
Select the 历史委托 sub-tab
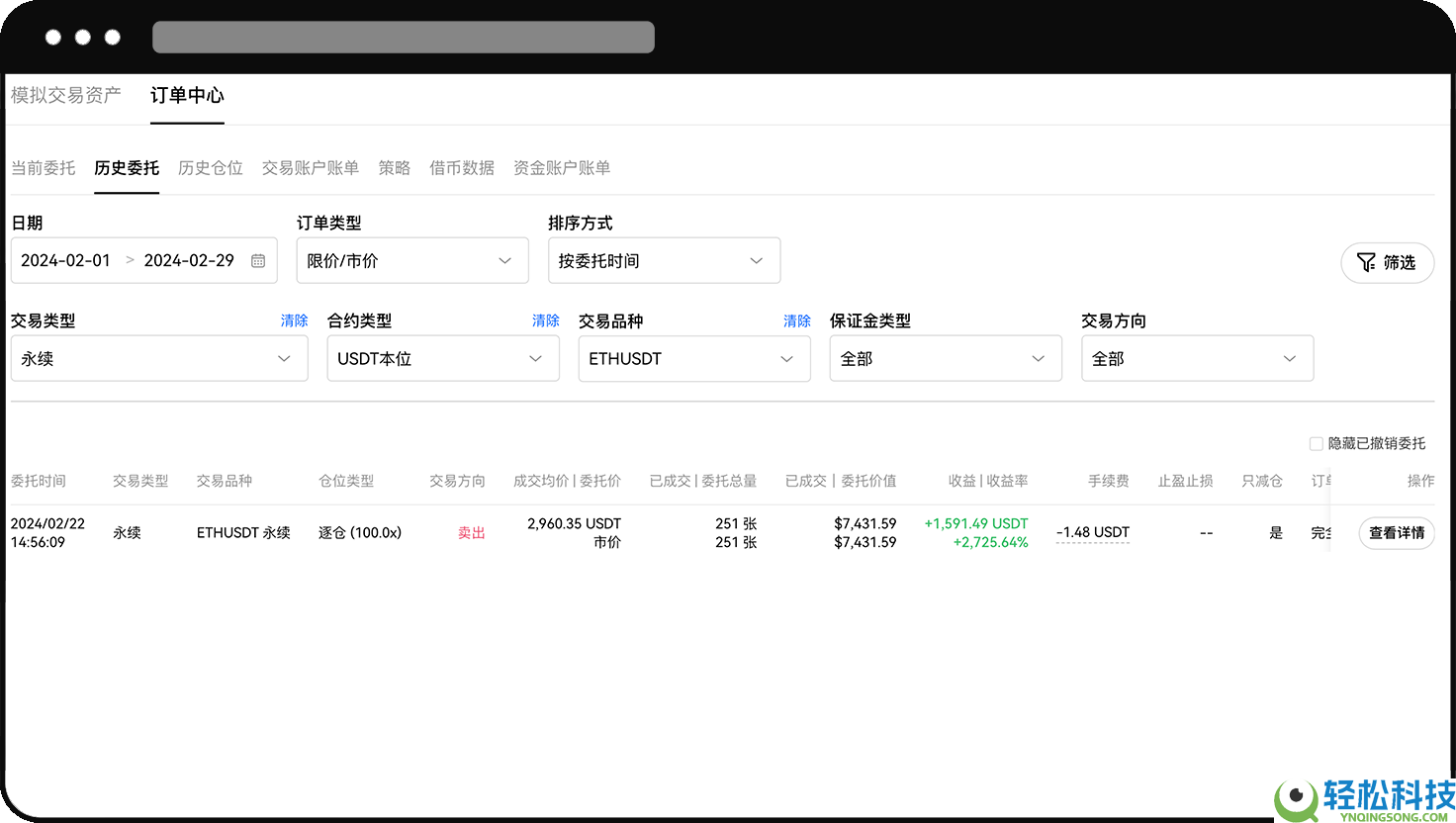[x=127, y=168]
